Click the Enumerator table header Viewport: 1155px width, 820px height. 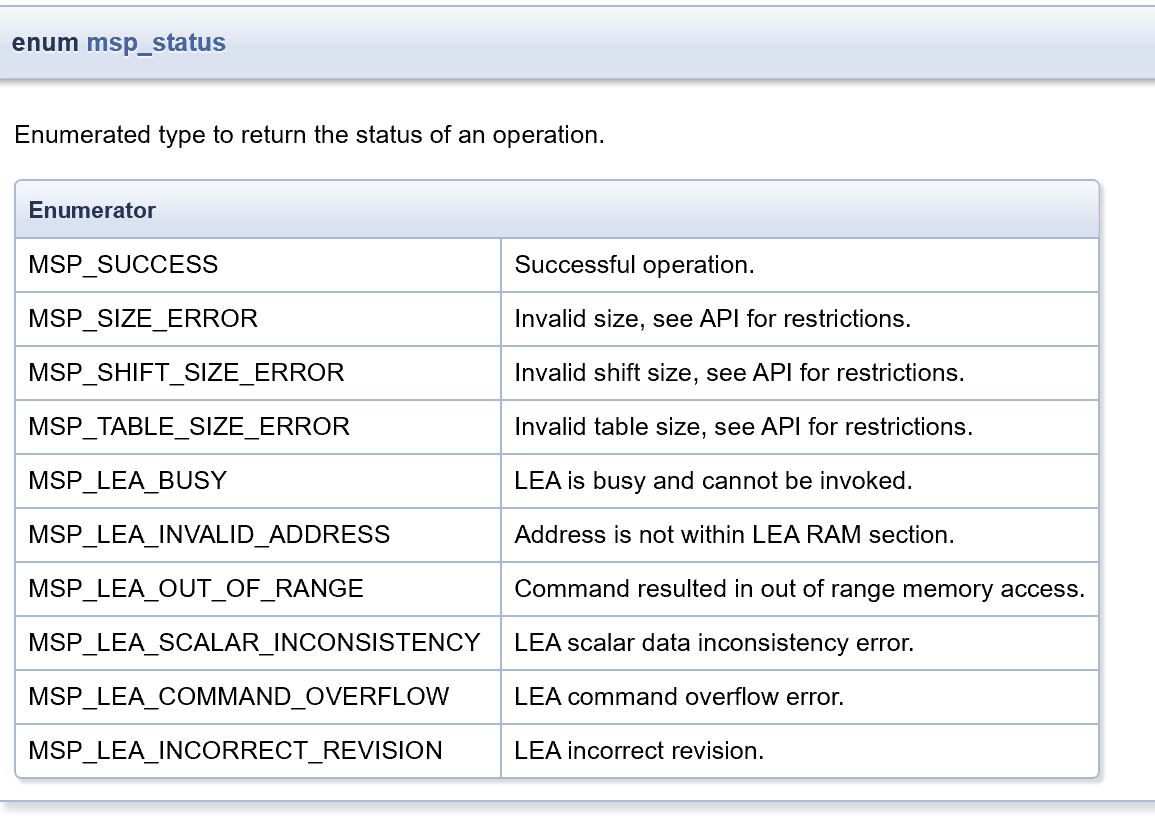point(92,210)
